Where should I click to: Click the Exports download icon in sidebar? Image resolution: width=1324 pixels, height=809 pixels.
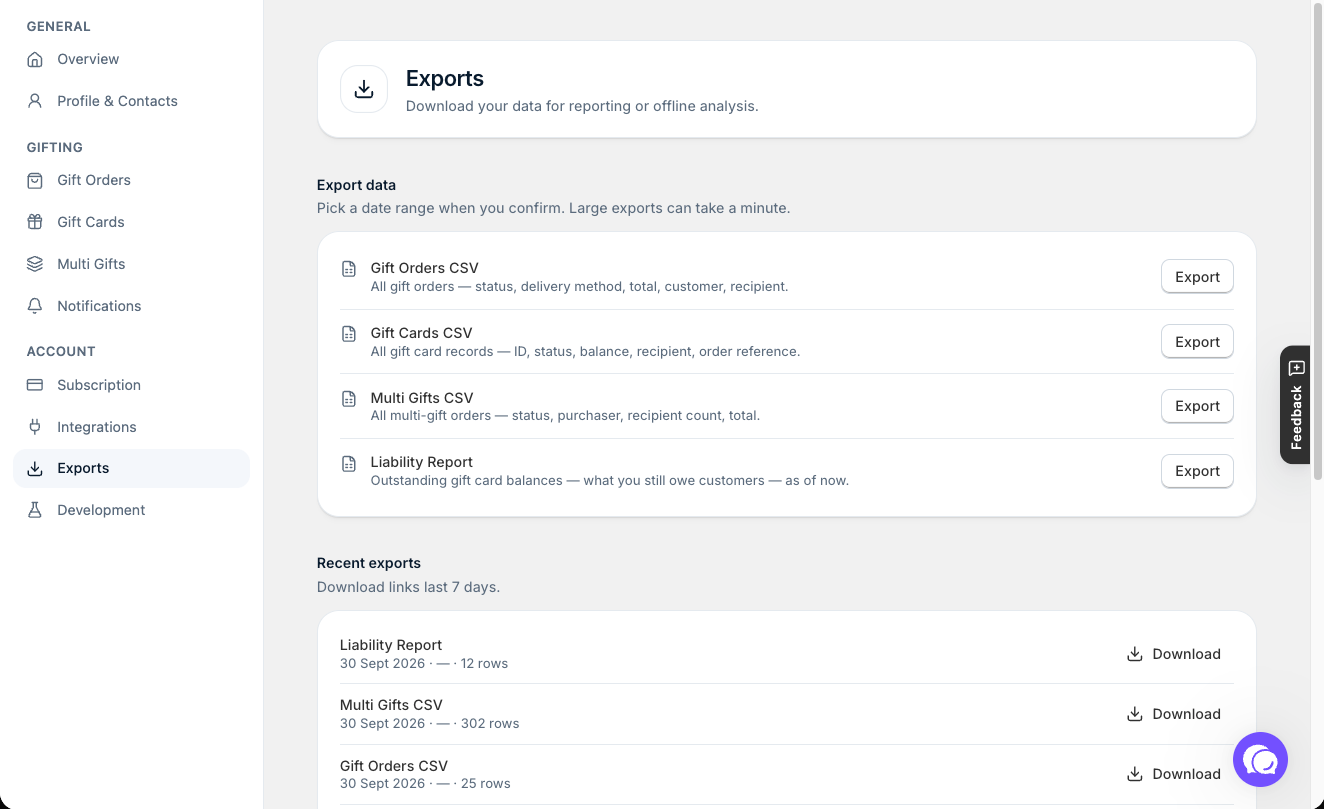pyautogui.click(x=35, y=468)
